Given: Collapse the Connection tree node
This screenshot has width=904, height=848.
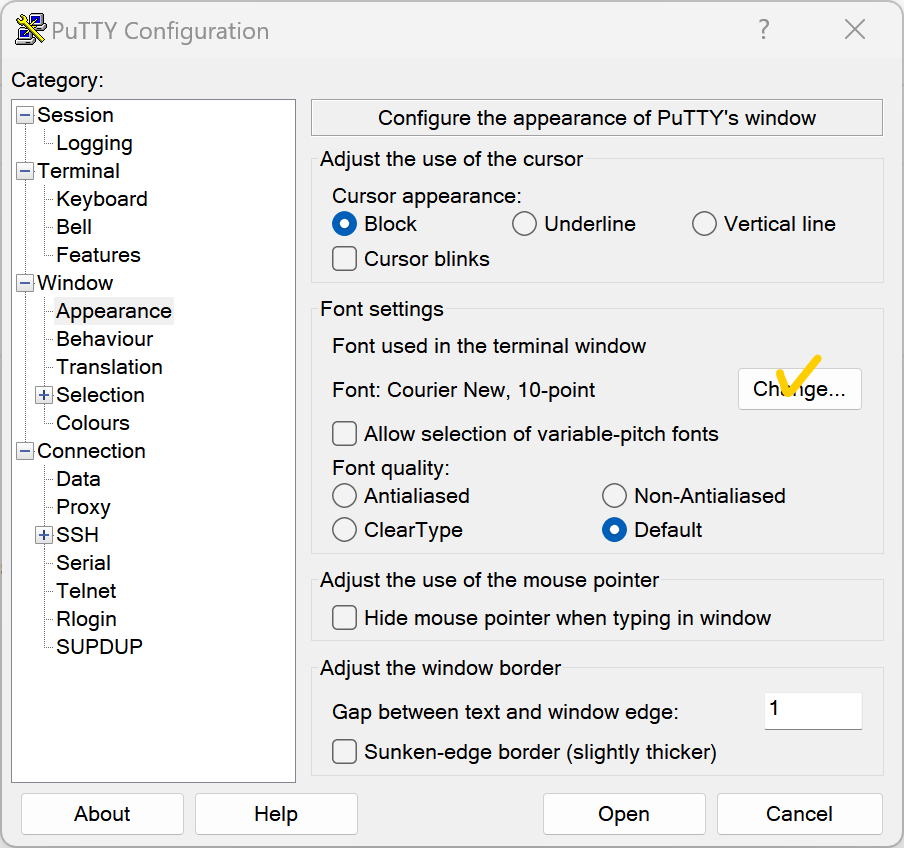Looking at the screenshot, I should coord(25,451).
